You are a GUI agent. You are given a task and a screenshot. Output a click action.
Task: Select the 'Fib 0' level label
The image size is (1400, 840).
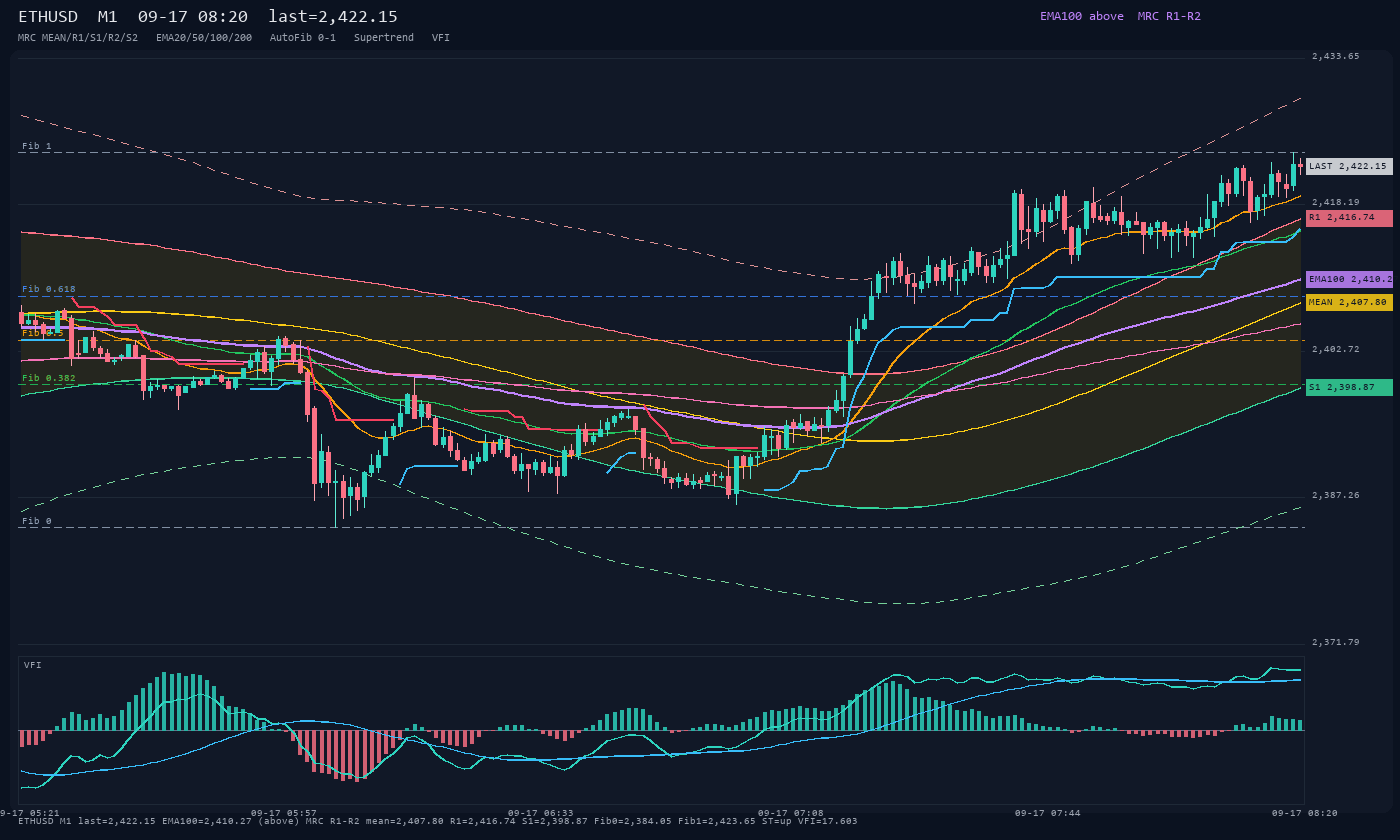37,521
